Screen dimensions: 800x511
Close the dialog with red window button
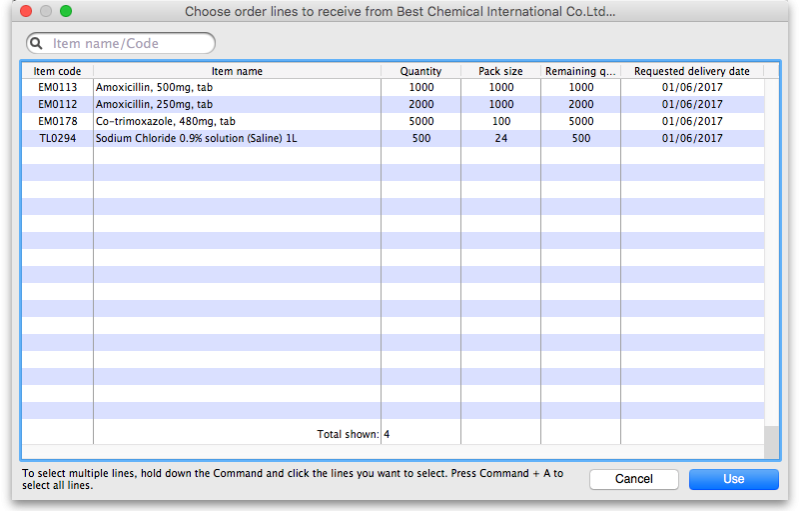(26, 11)
